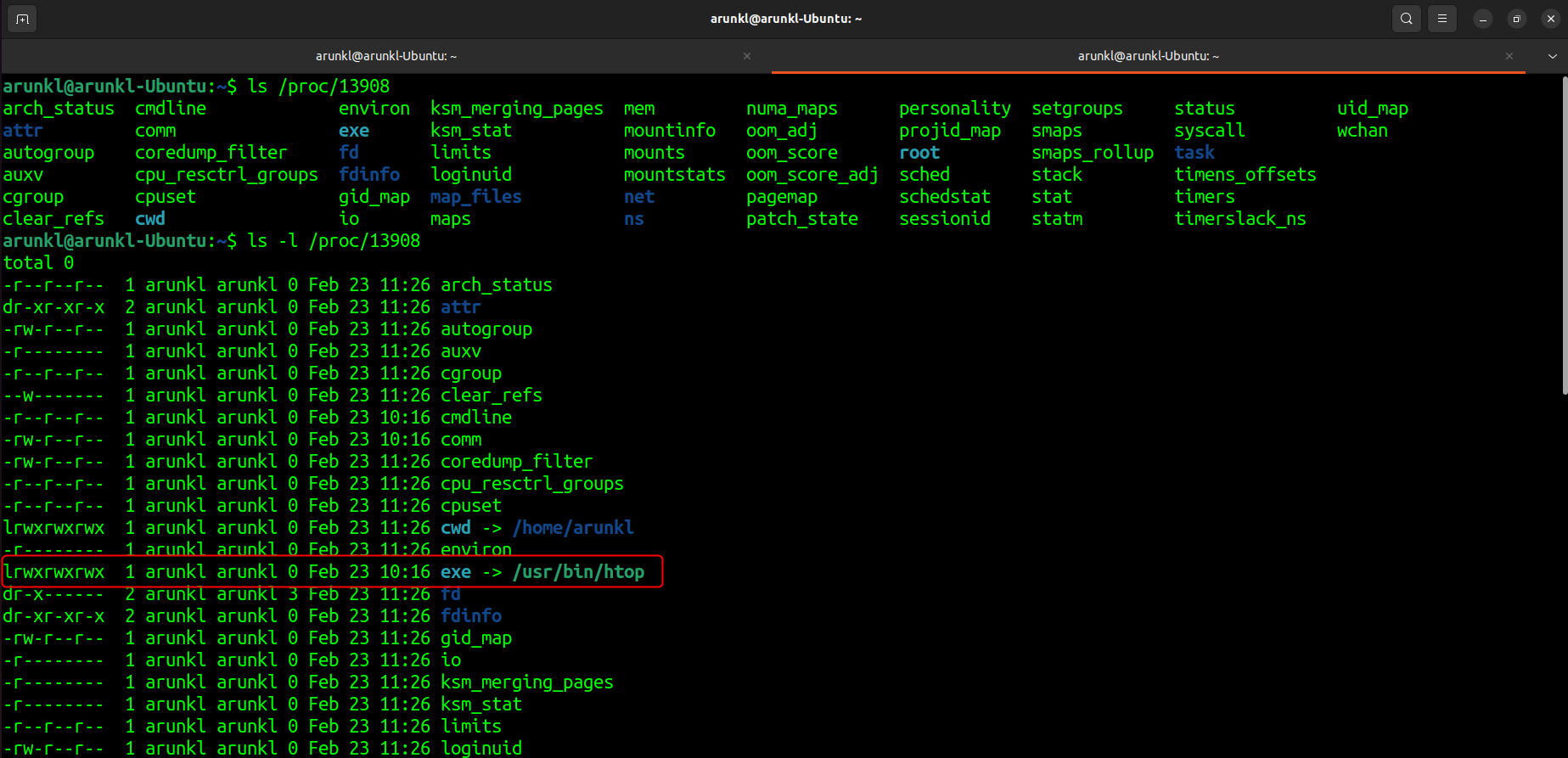Click 'timens_offsets' entry
The image size is (1568, 758).
[1245, 175]
